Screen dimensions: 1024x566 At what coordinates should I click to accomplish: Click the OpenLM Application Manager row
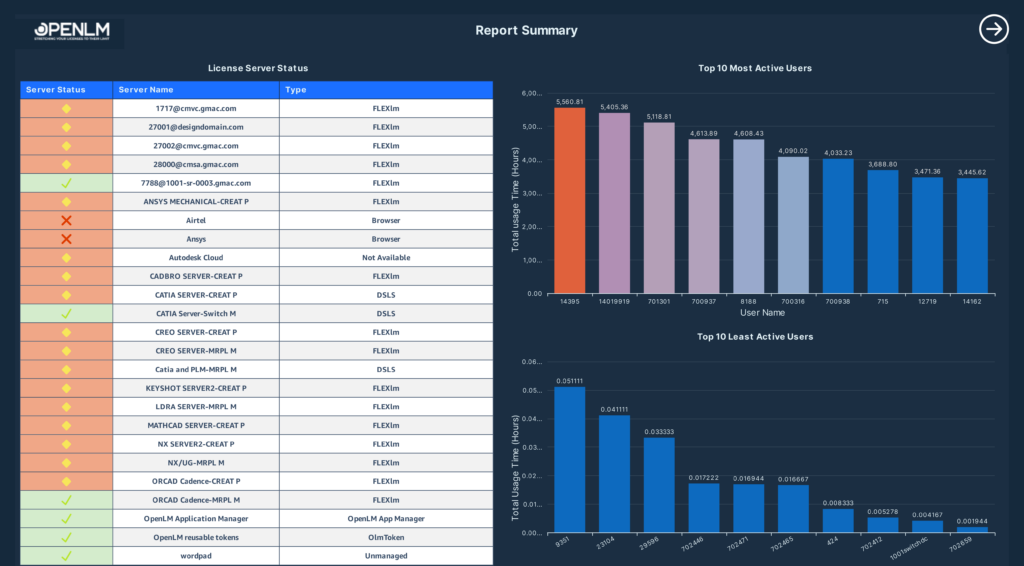257,518
